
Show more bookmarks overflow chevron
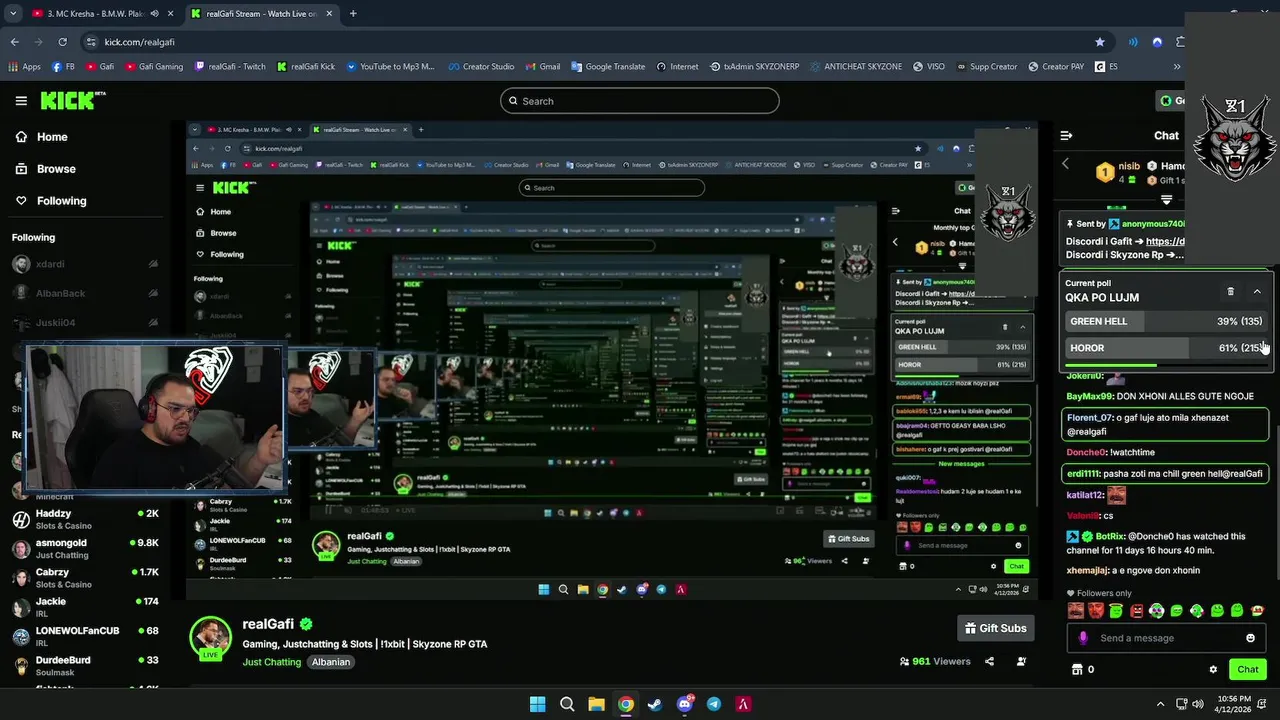(1177, 67)
